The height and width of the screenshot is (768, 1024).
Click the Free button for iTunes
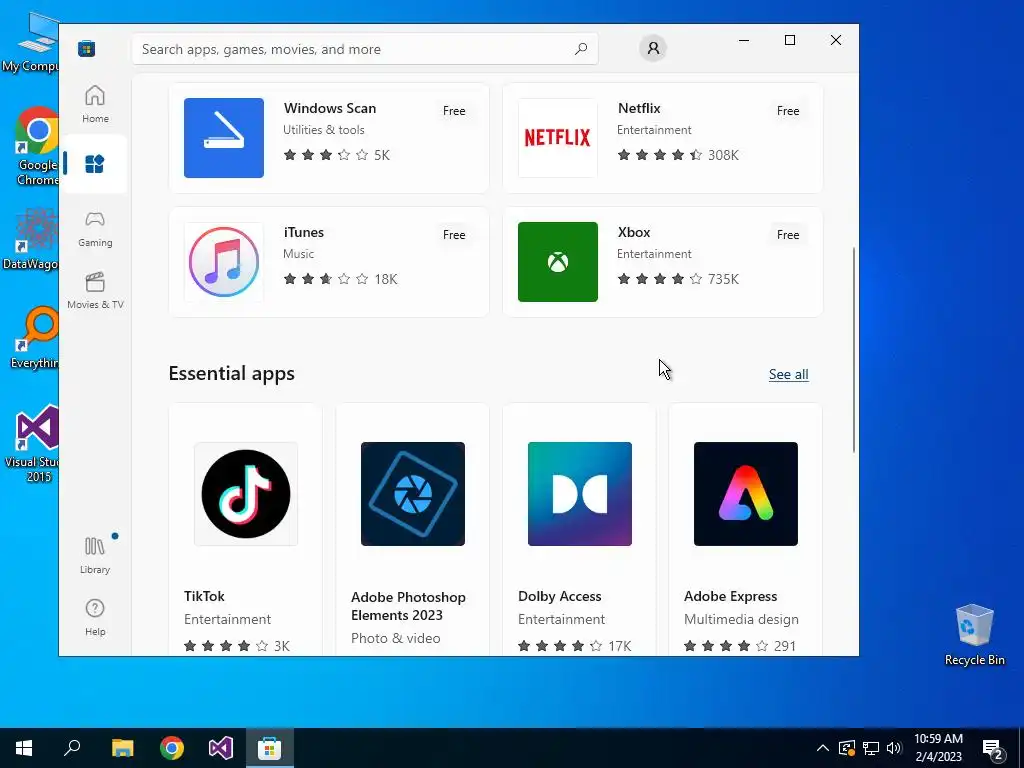click(x=454, y=235)
